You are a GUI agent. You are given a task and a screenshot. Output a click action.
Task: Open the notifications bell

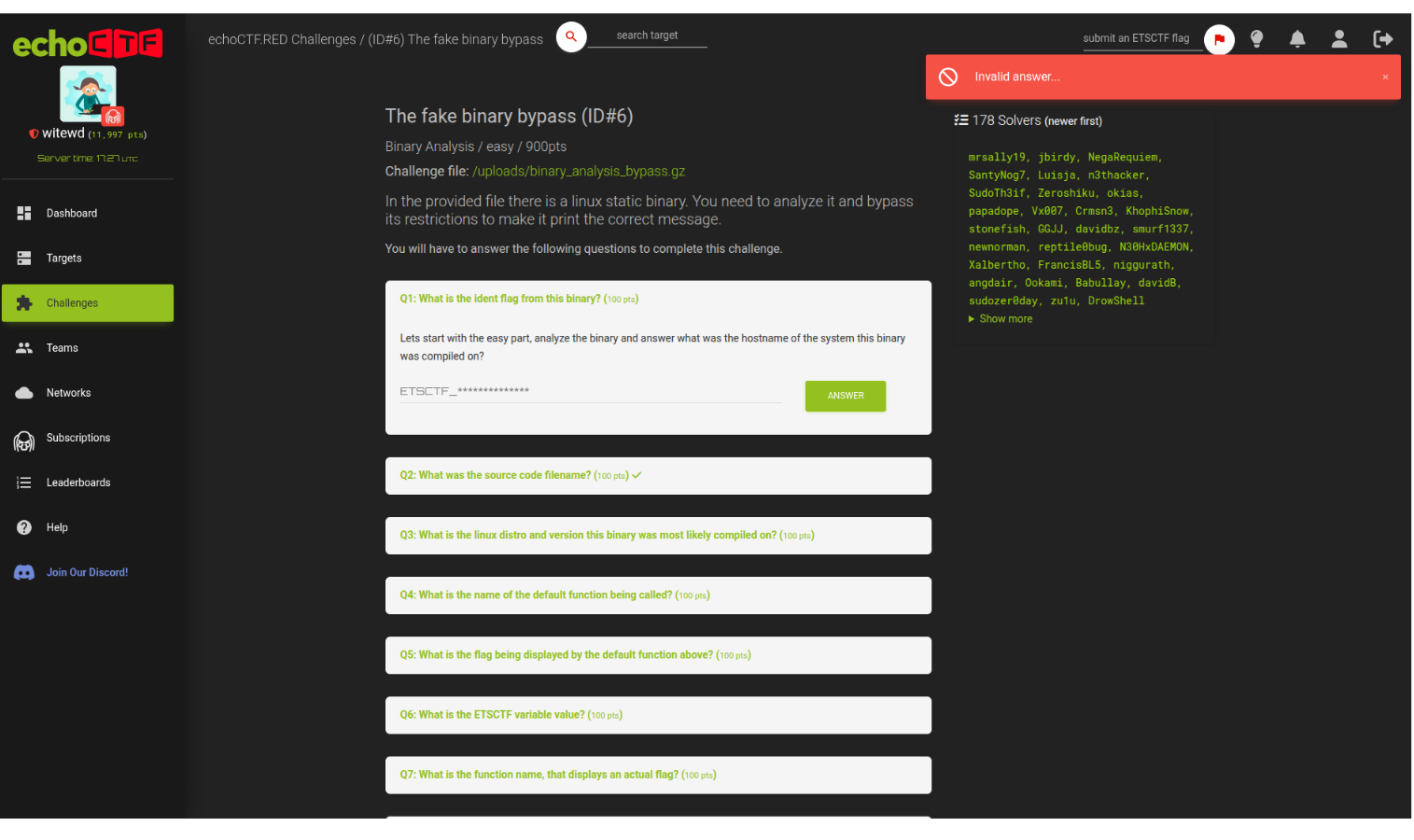click(1297, 39)
